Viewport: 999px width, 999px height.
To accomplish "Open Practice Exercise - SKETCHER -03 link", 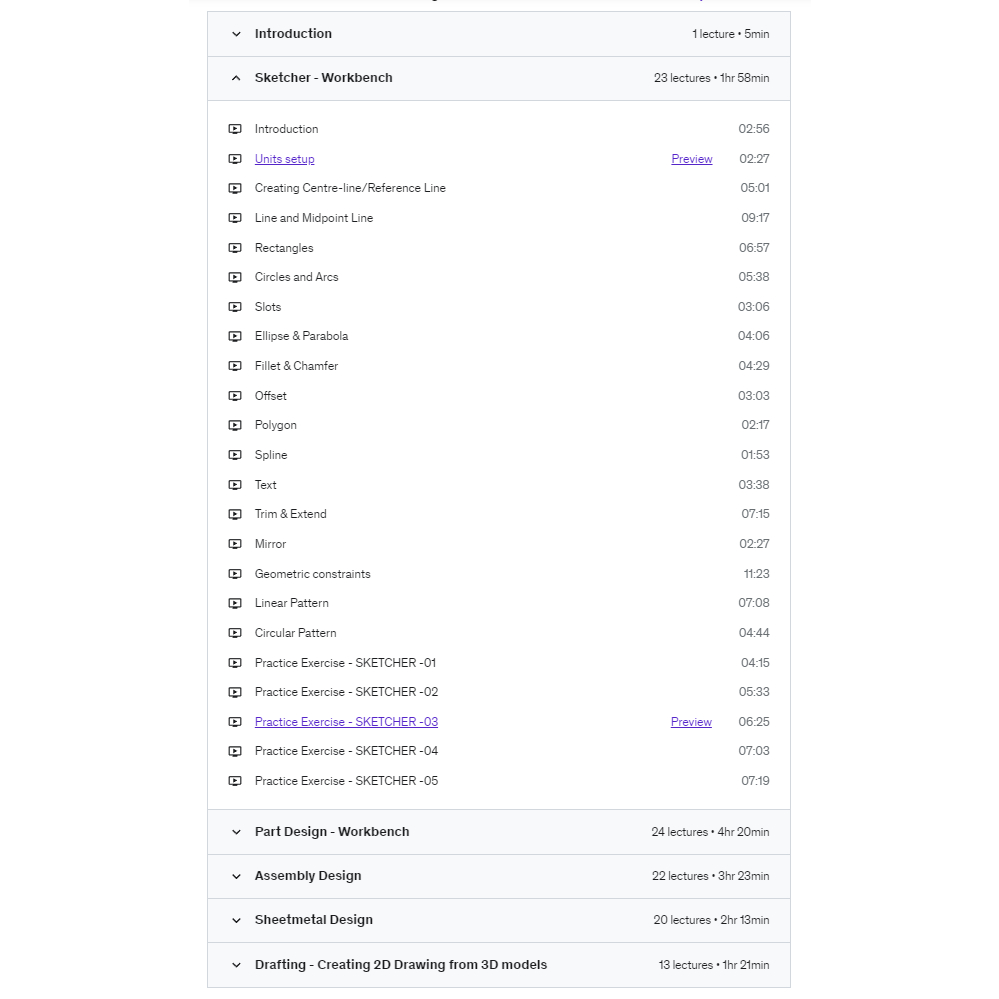I will click(x=346, y=722).
